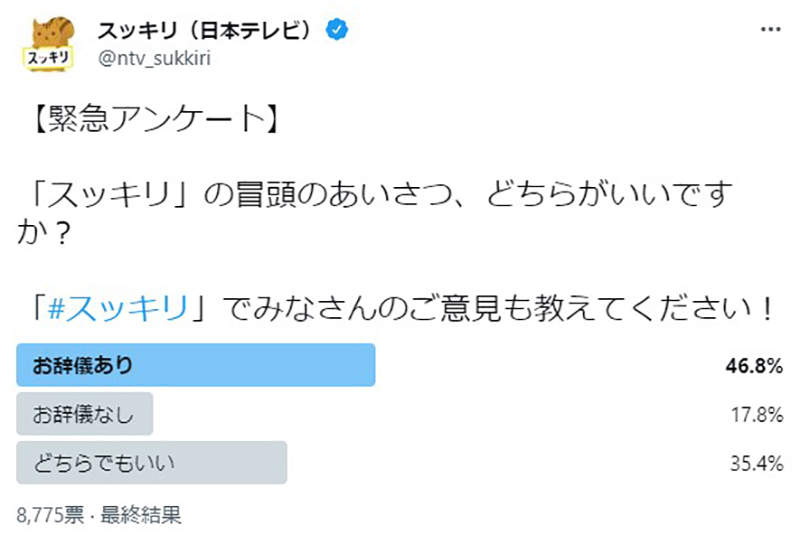Select the お辞儀あり poll option bar
Screen dimensions: 800x544
196,365
